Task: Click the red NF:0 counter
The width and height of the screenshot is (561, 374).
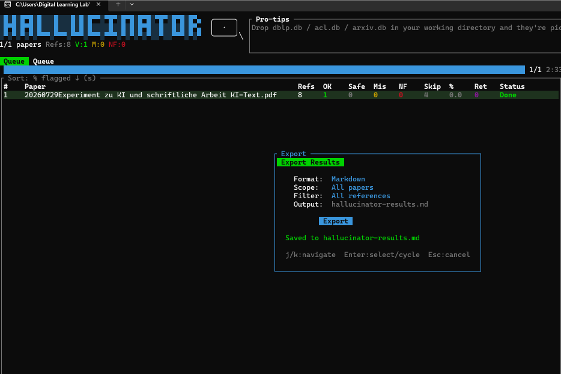Action: [x=117, y=45]
